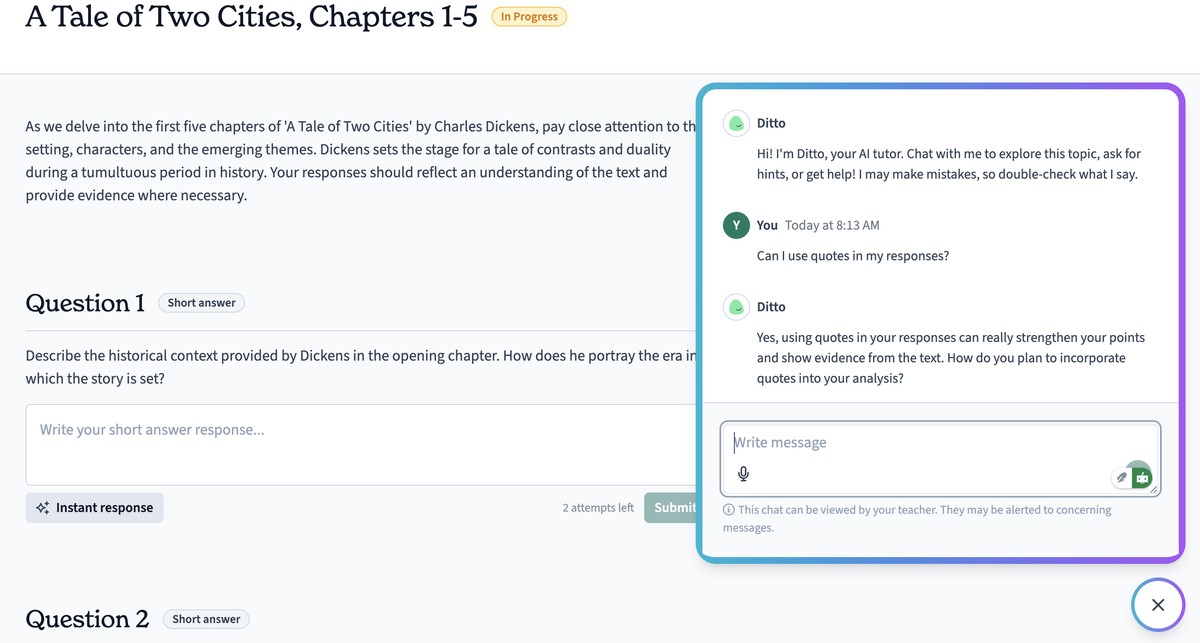Click the '2 attempts left' label
Screen dimensions: 1200x643
click(x=598, y=508)
